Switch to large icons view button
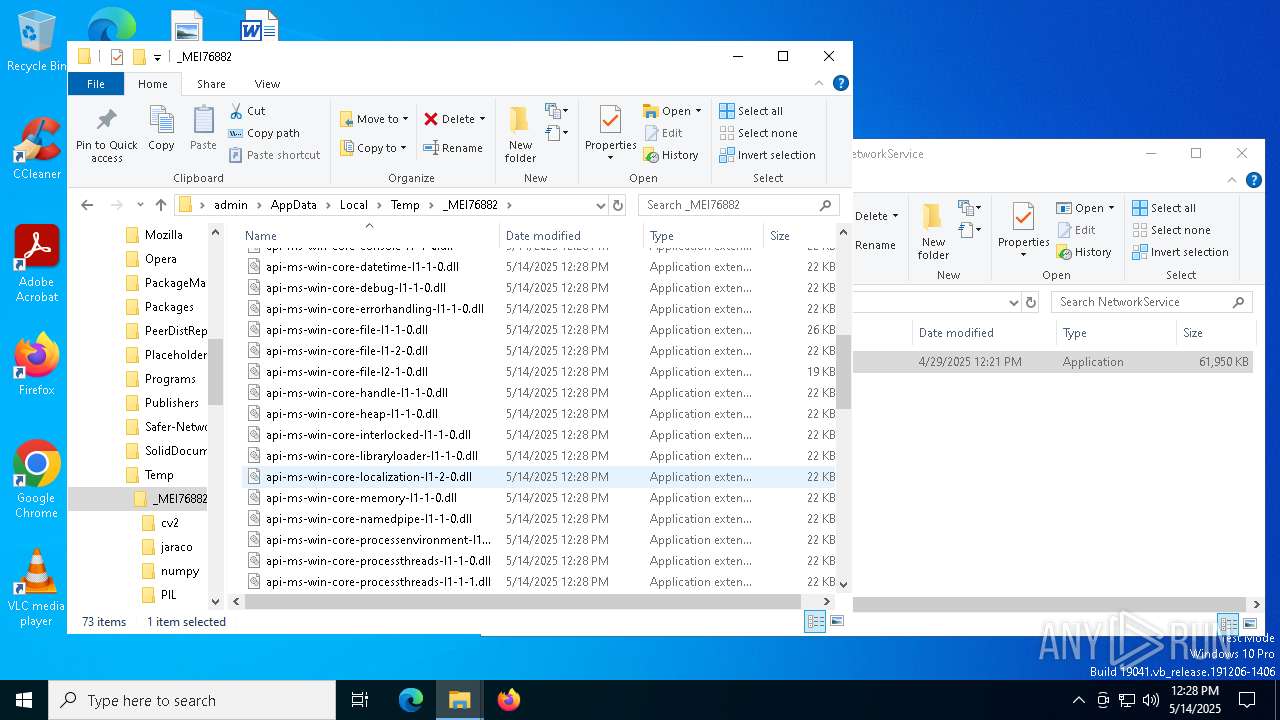This screenshot has height=720, width=1280. click(837, 621)
